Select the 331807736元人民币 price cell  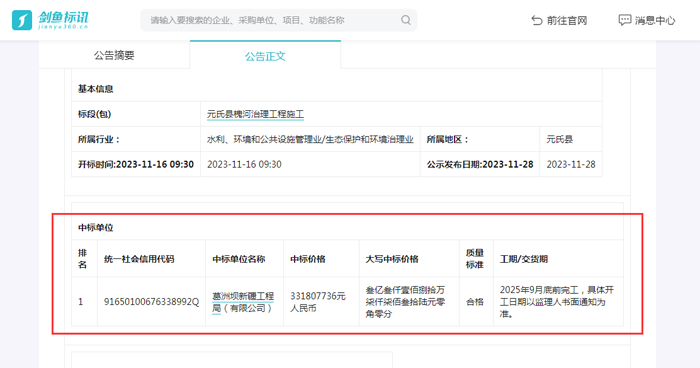pos(321,302)
